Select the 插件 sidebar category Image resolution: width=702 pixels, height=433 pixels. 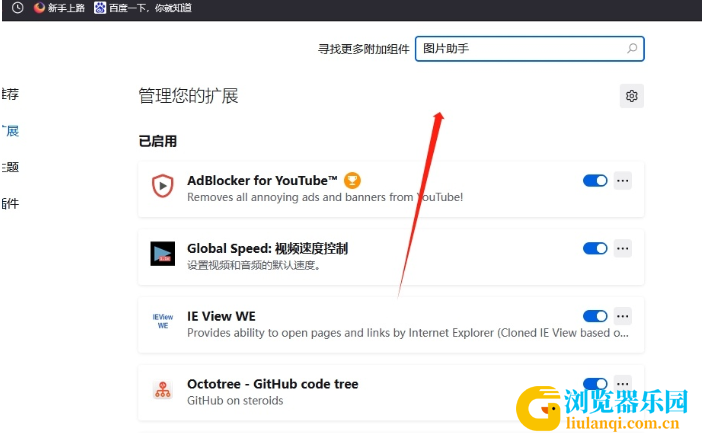pos(10,204)
